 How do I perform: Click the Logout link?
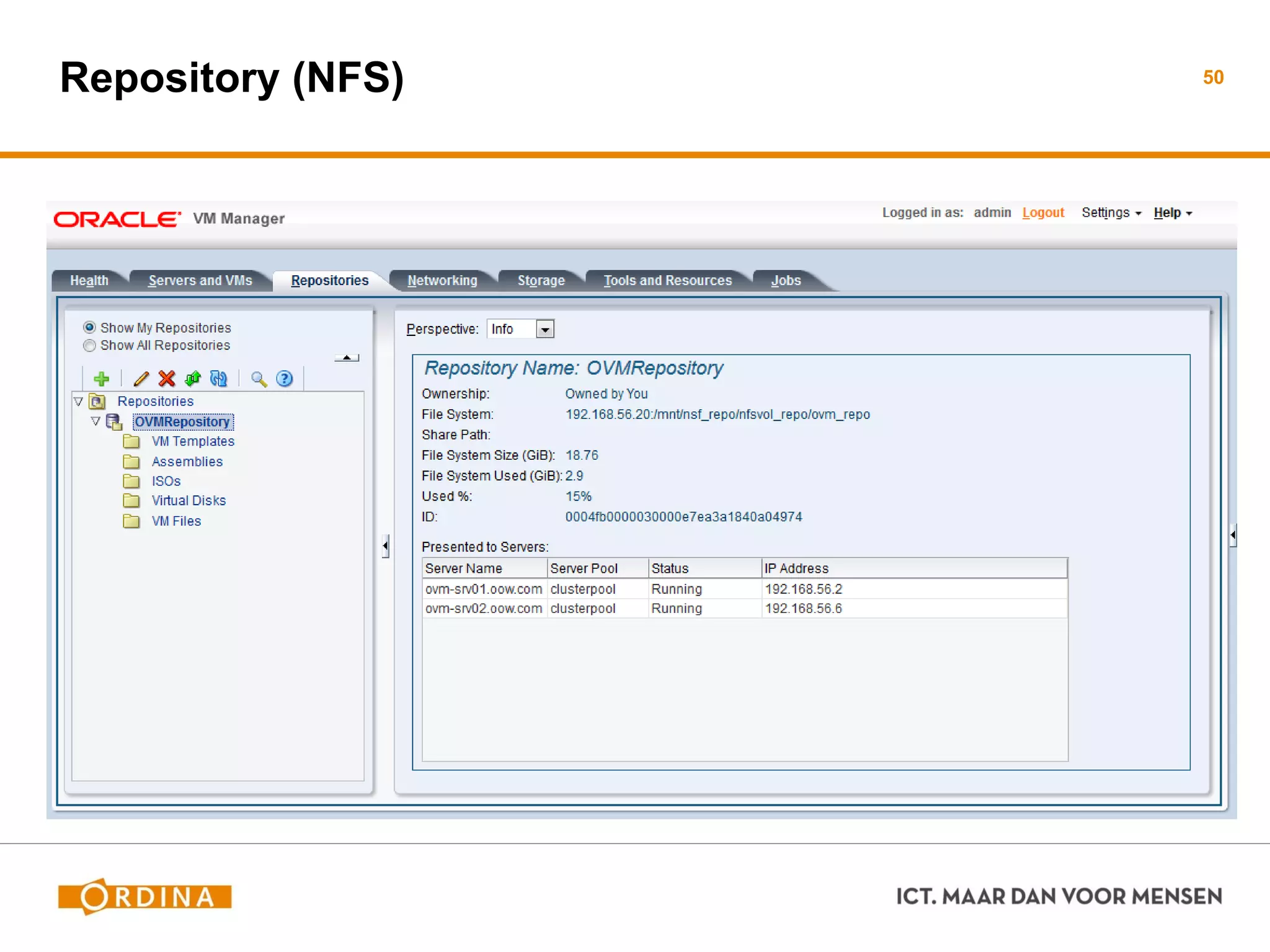[x=1043, y=213]
